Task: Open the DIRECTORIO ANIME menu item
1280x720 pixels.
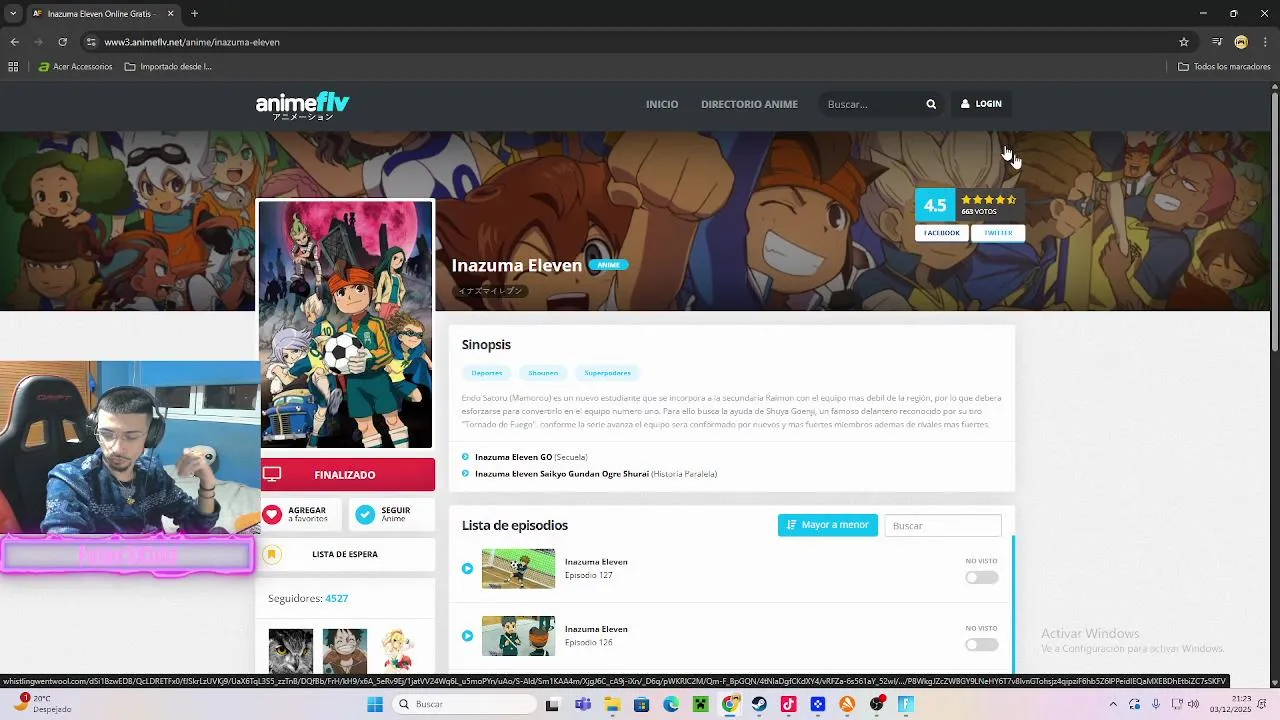Action: pos(749,104)
